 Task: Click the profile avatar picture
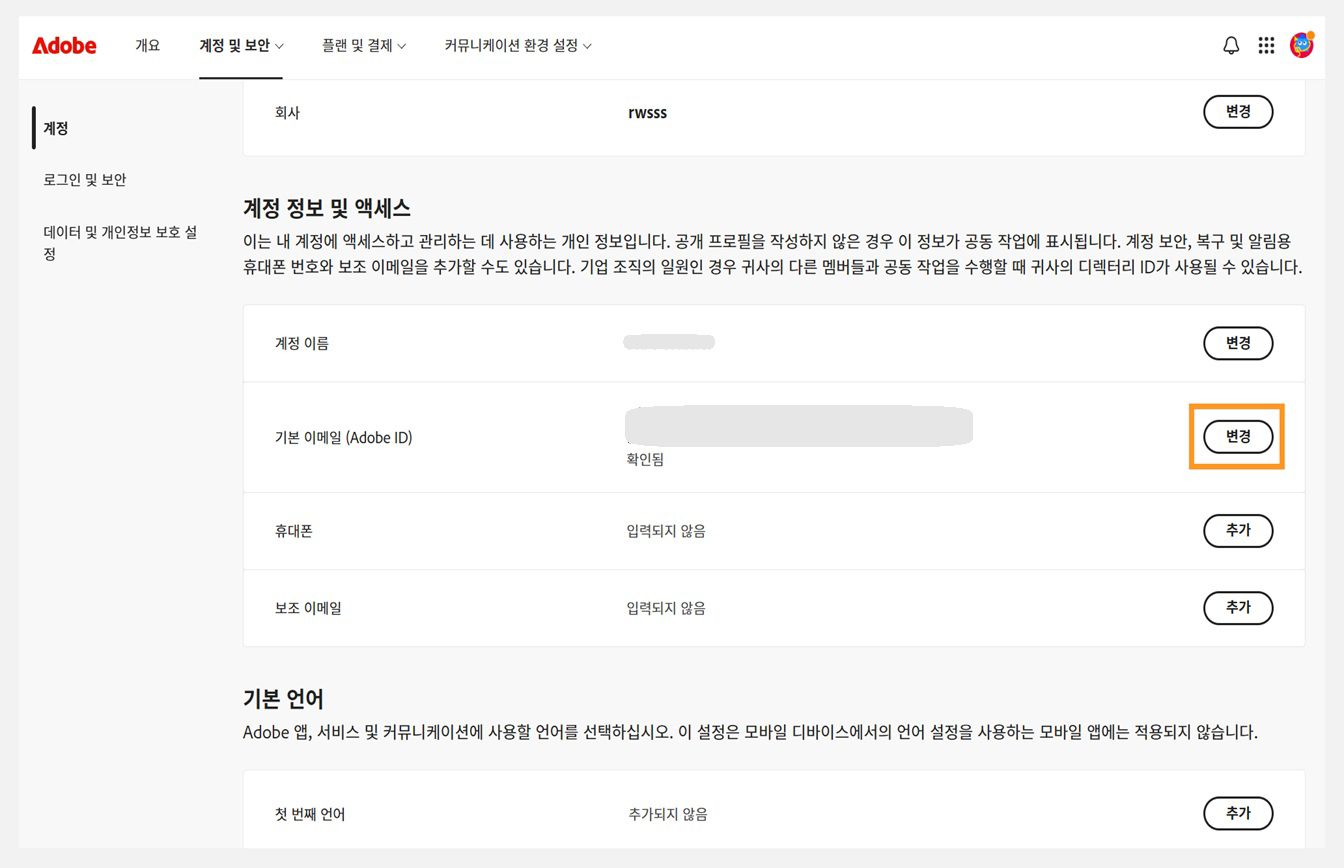pyautogui.click(x=1303, y=45)
